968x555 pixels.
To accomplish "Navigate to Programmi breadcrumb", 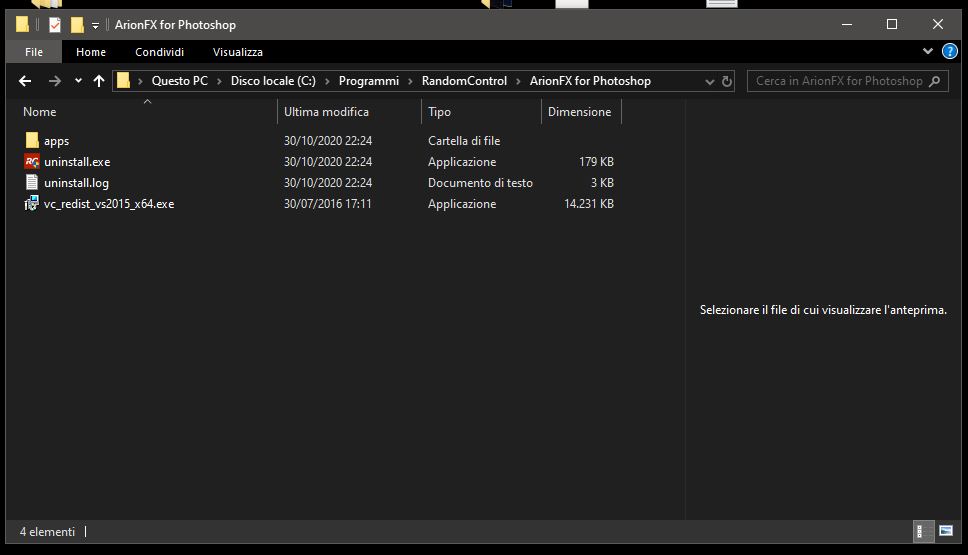I will coord(369,81).
